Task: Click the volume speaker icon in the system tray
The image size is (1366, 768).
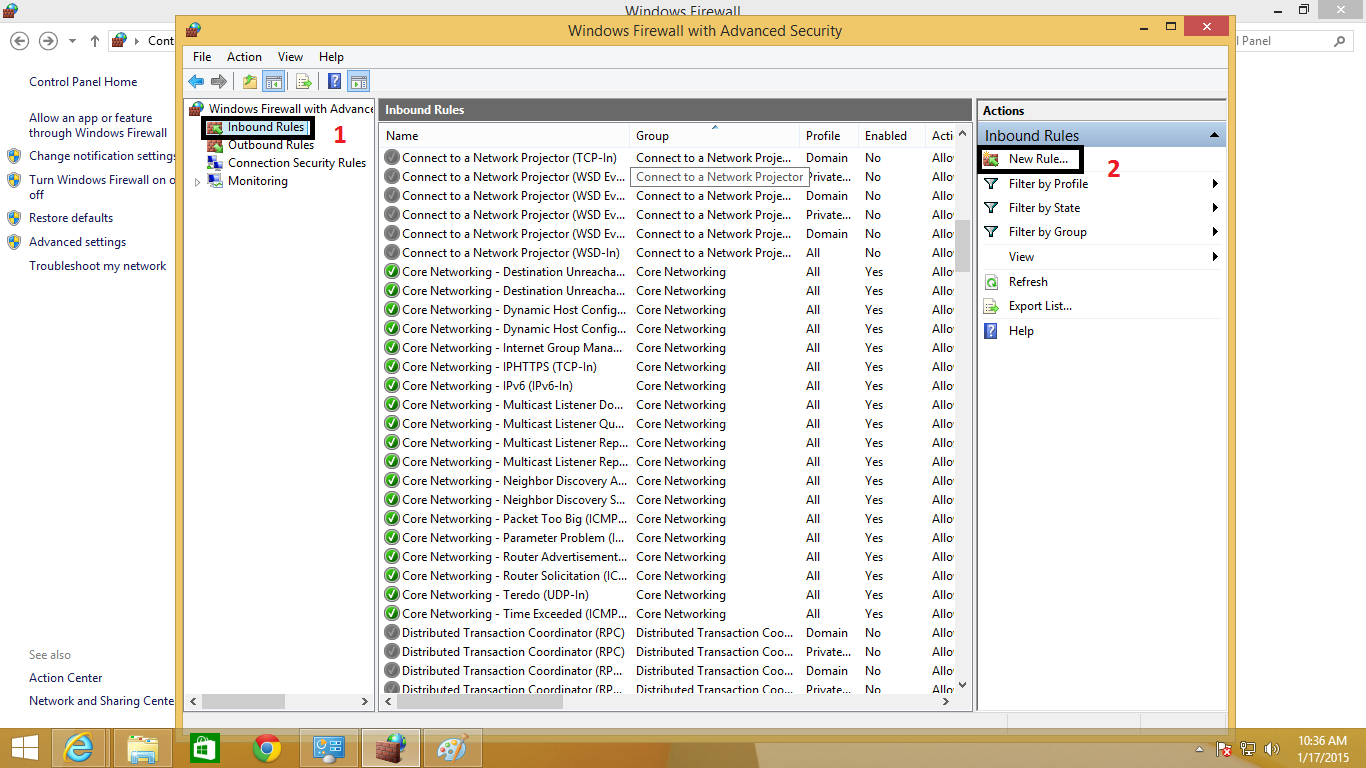Action: pyautogui.click(x=1272, y=749)
